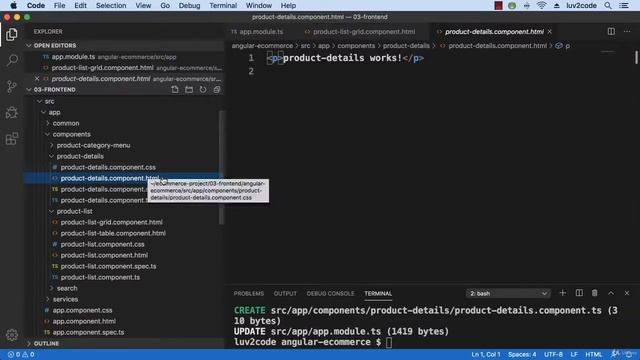Expand the product-category-menu folder
640x360 pixels.
click(x=51, y=145)
